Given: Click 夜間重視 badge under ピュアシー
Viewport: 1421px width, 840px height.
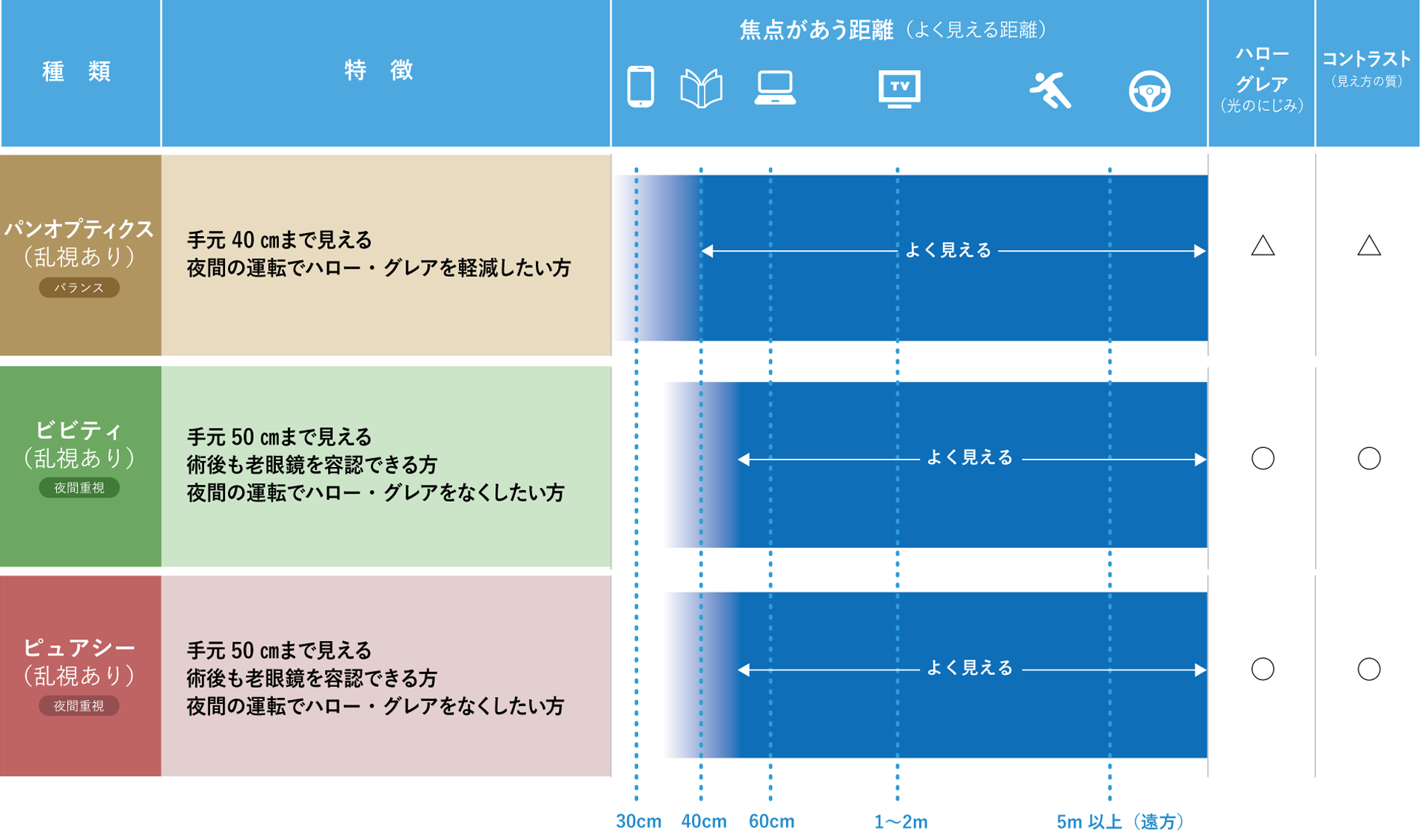Looking at the screenshot, I should pyautogui.click(x=79, y=706).
